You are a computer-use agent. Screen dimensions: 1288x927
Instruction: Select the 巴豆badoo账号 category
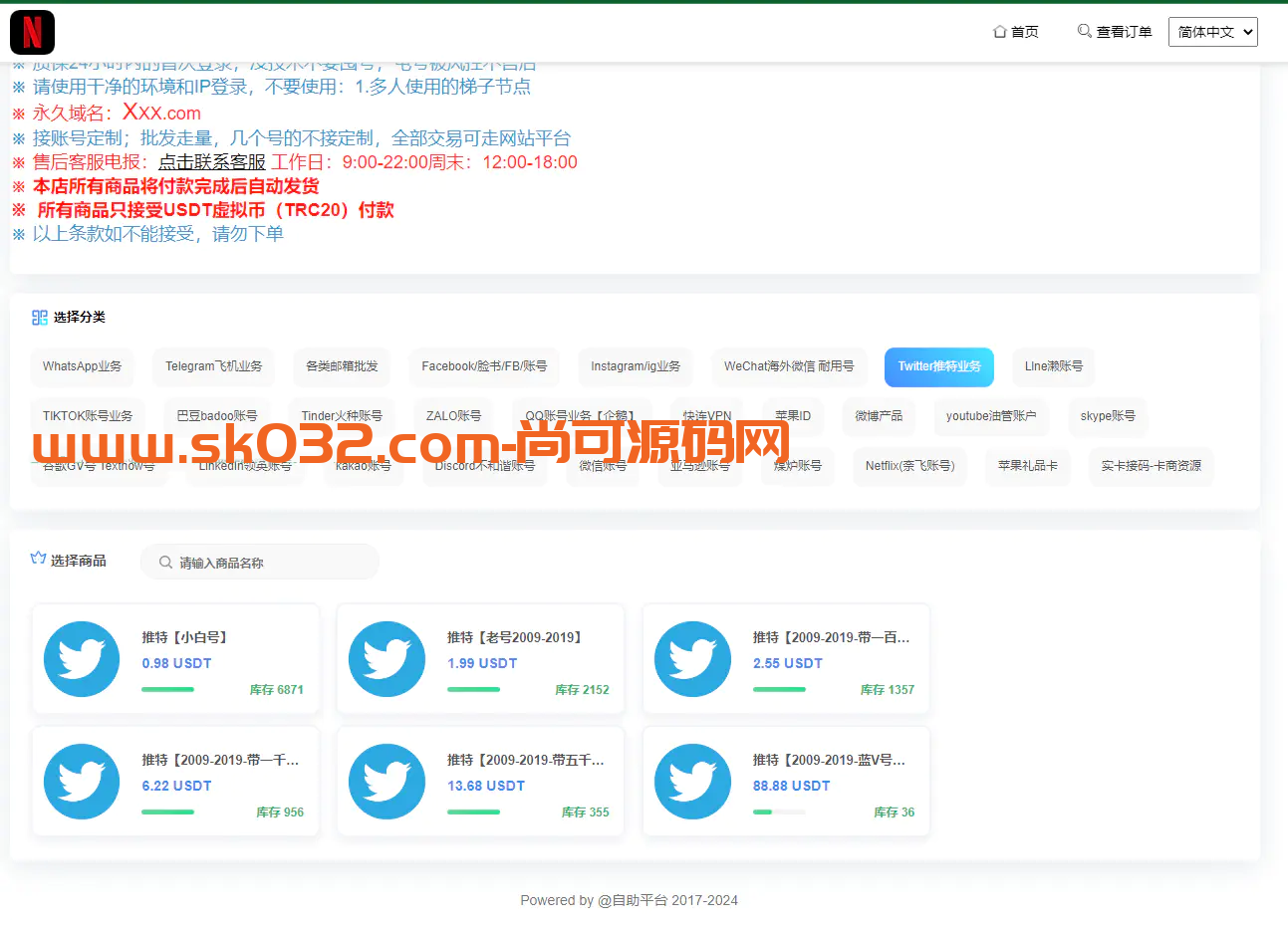point(217,416)
